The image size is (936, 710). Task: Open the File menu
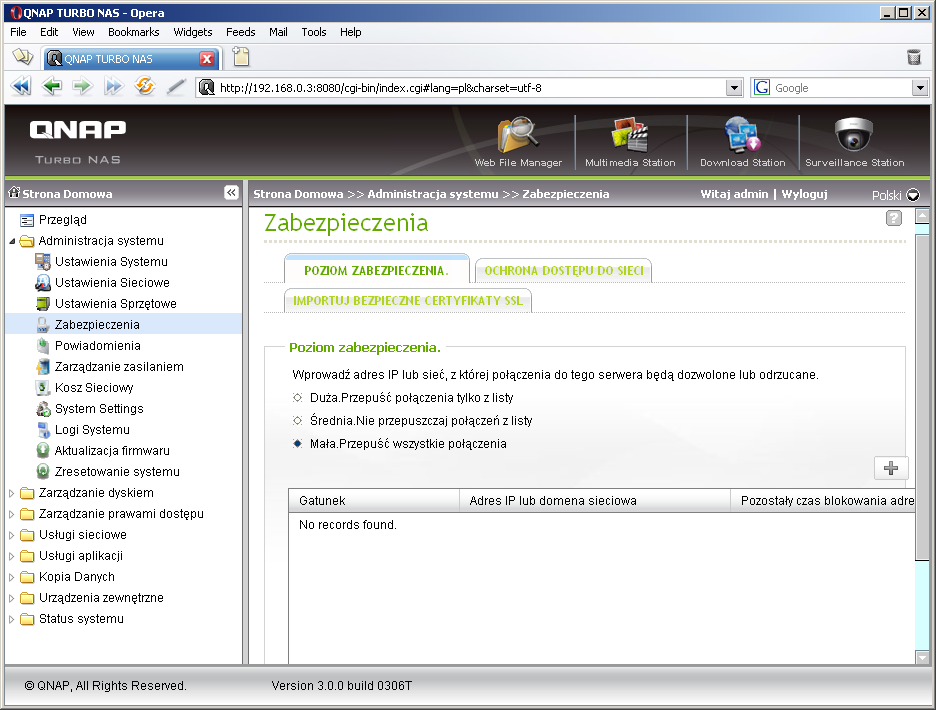click(19, 32)
